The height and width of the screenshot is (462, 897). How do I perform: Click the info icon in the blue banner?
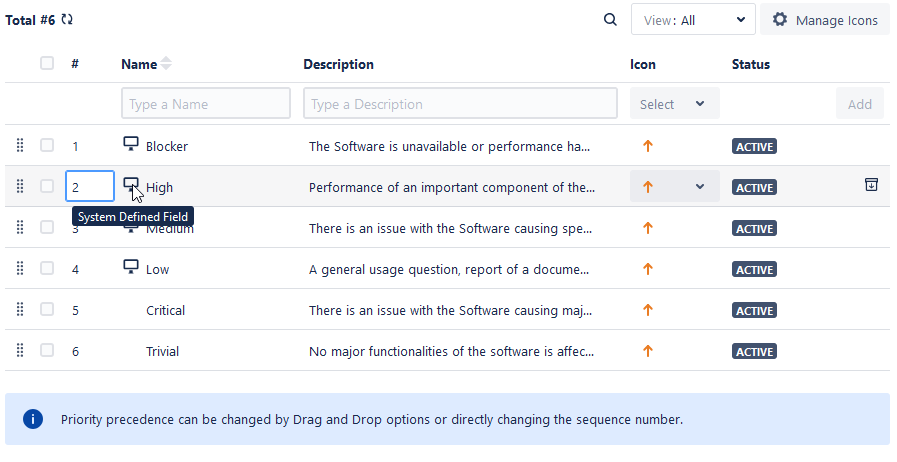click(x=33, y=419)
